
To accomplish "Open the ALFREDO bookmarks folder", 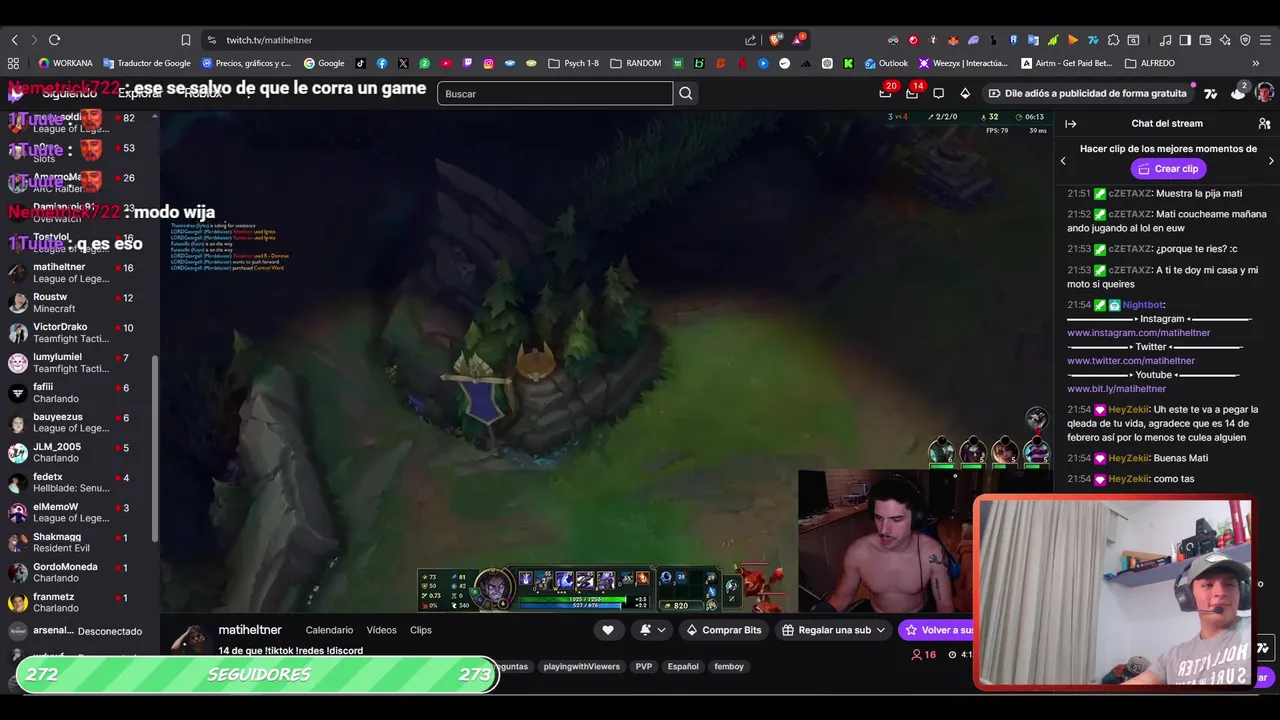I will pos(1150,63).
